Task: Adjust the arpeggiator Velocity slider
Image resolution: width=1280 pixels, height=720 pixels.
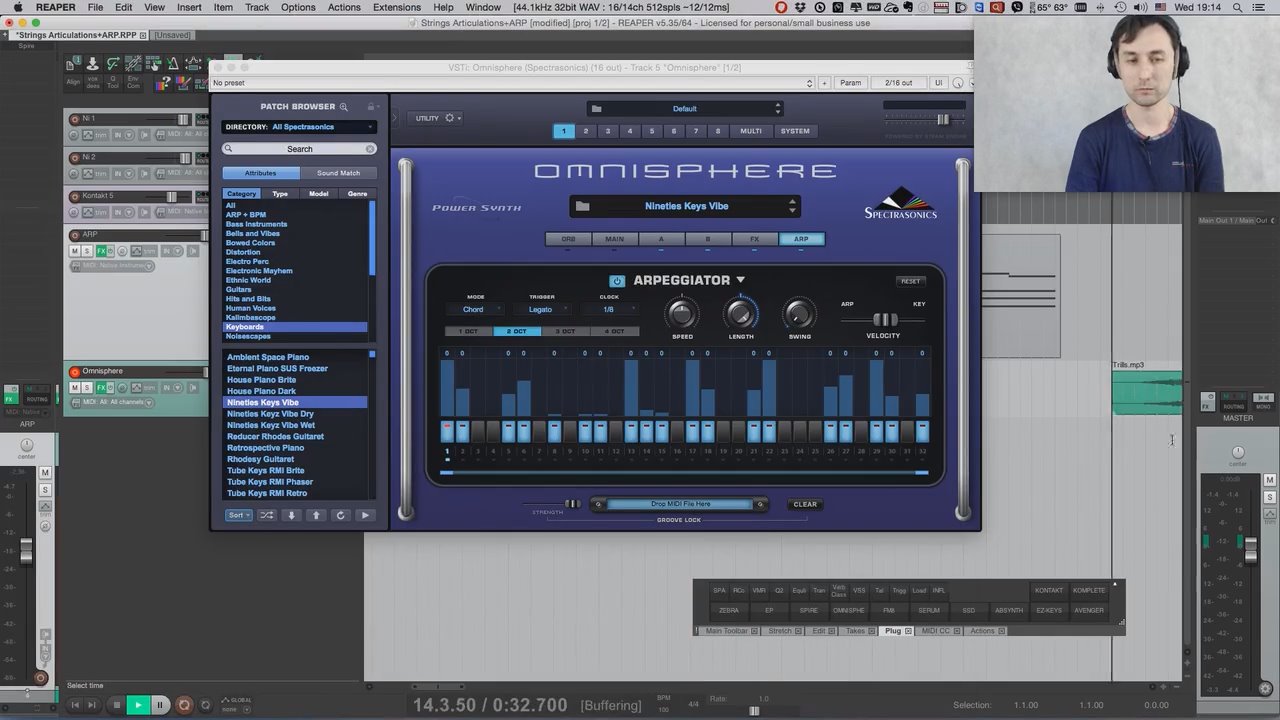Action: [x=884, y=320]
